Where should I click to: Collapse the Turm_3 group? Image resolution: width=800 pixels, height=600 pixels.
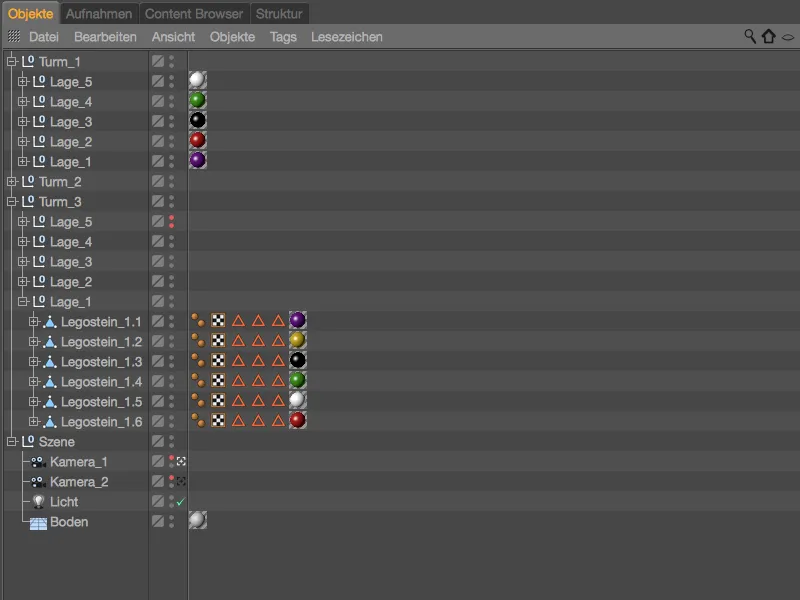click(x=12, y=201)
